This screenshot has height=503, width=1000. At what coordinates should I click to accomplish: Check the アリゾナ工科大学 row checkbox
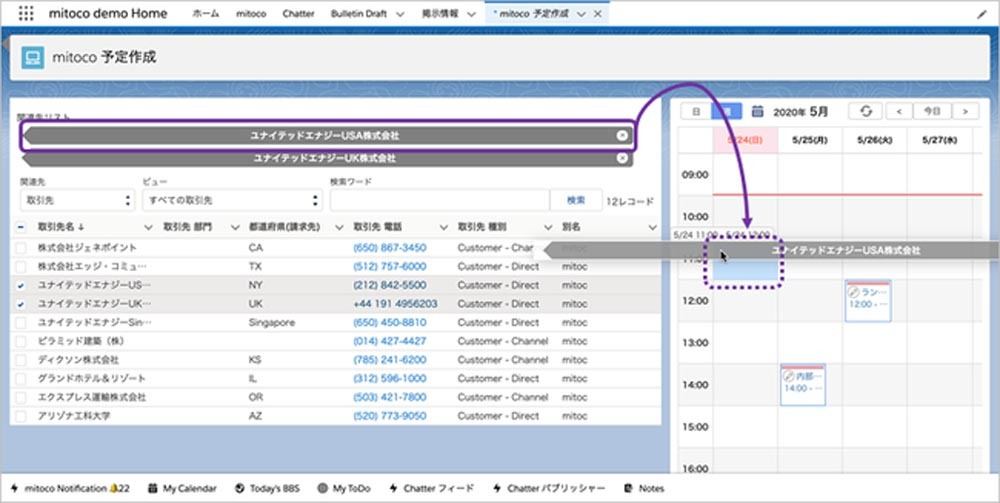click(x=21, y=416)
